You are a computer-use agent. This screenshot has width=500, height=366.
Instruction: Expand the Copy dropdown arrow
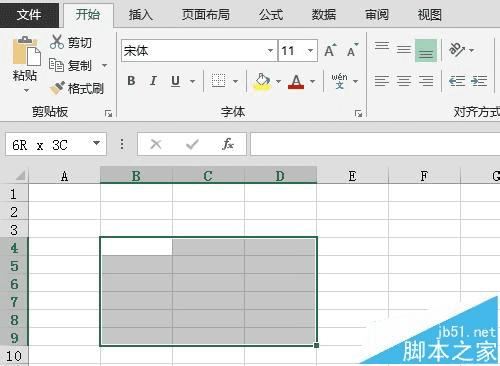[105, 65]
